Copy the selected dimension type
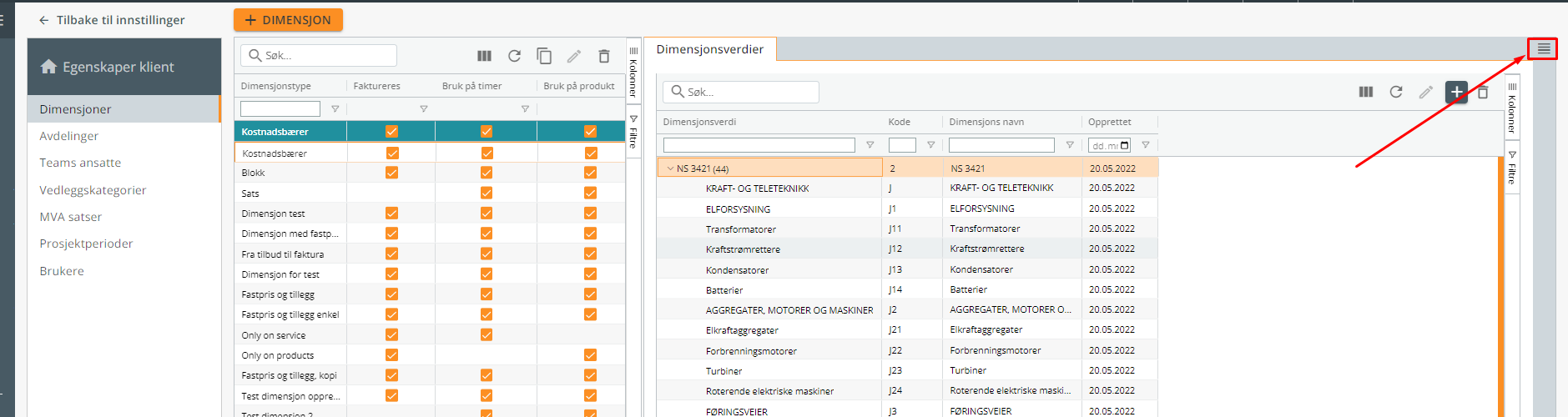This screenshot has height=417, width=1568. coord(544,56)
